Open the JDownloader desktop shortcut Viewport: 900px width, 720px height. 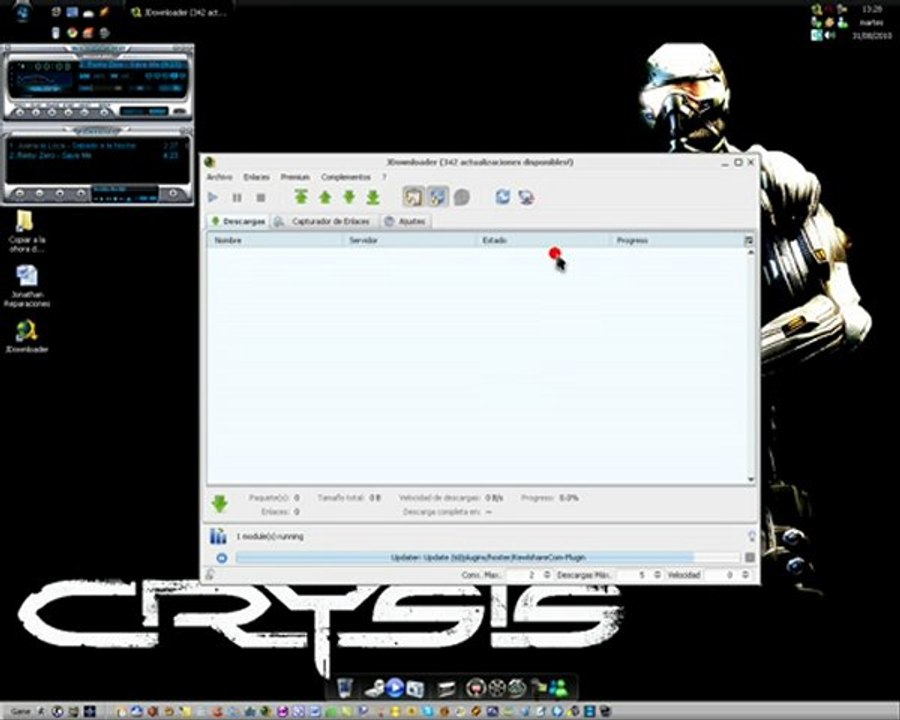pyautogui.click(x=26, y=336)
